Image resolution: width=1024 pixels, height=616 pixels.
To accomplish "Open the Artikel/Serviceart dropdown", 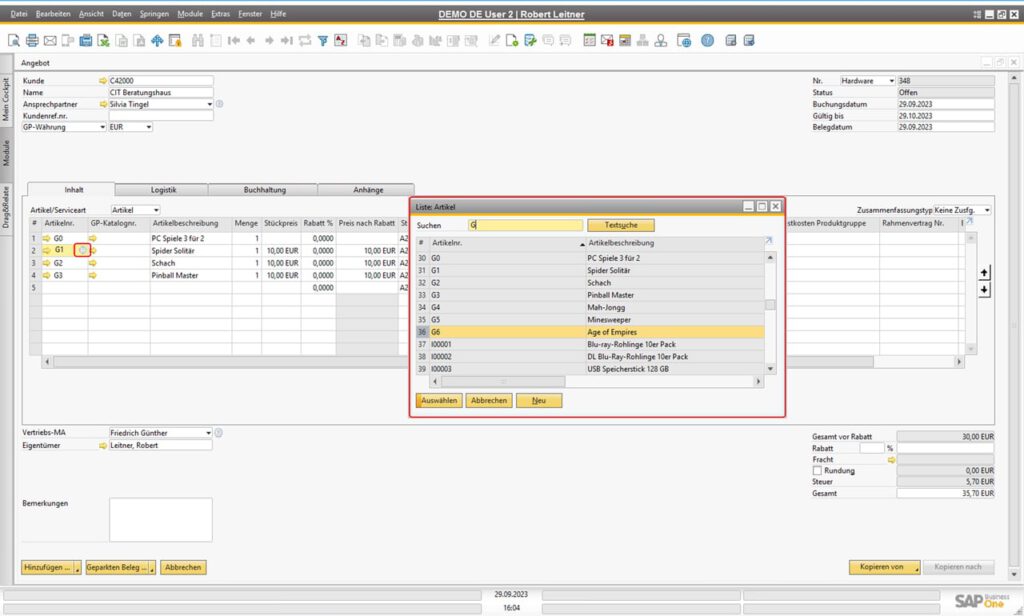I will tap(156, 210).
